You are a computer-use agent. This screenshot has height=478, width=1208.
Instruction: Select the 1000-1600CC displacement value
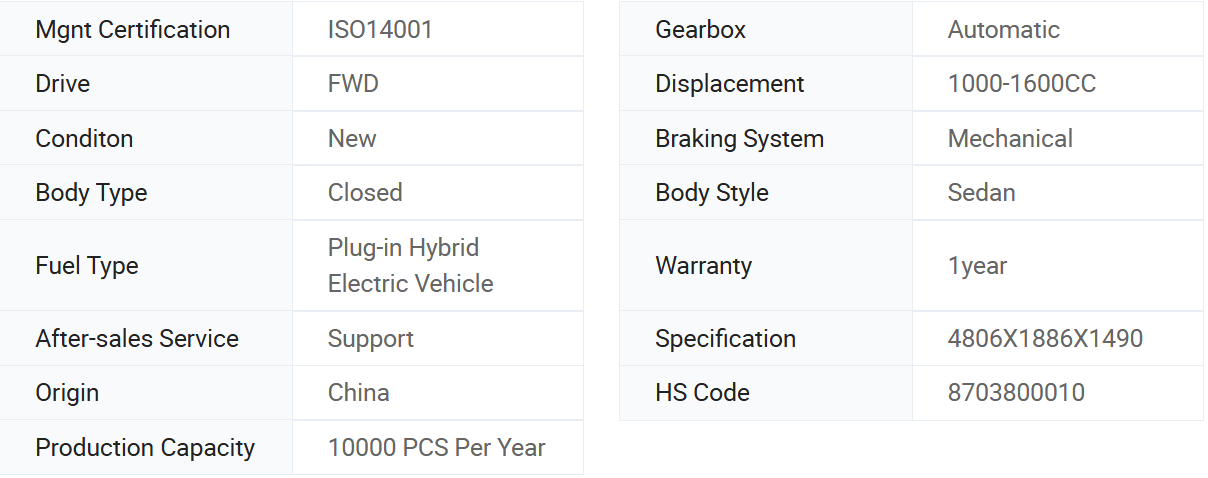click(x=1022, y=83)
